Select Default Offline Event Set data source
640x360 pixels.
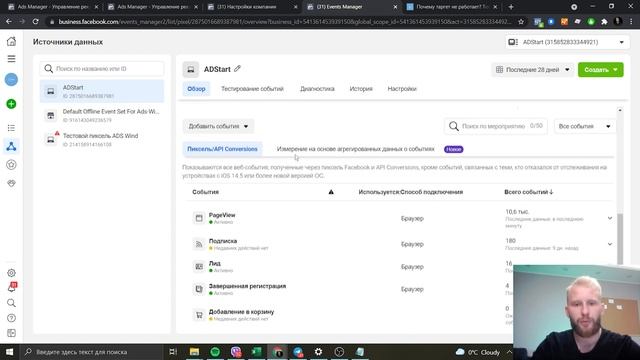102,115
